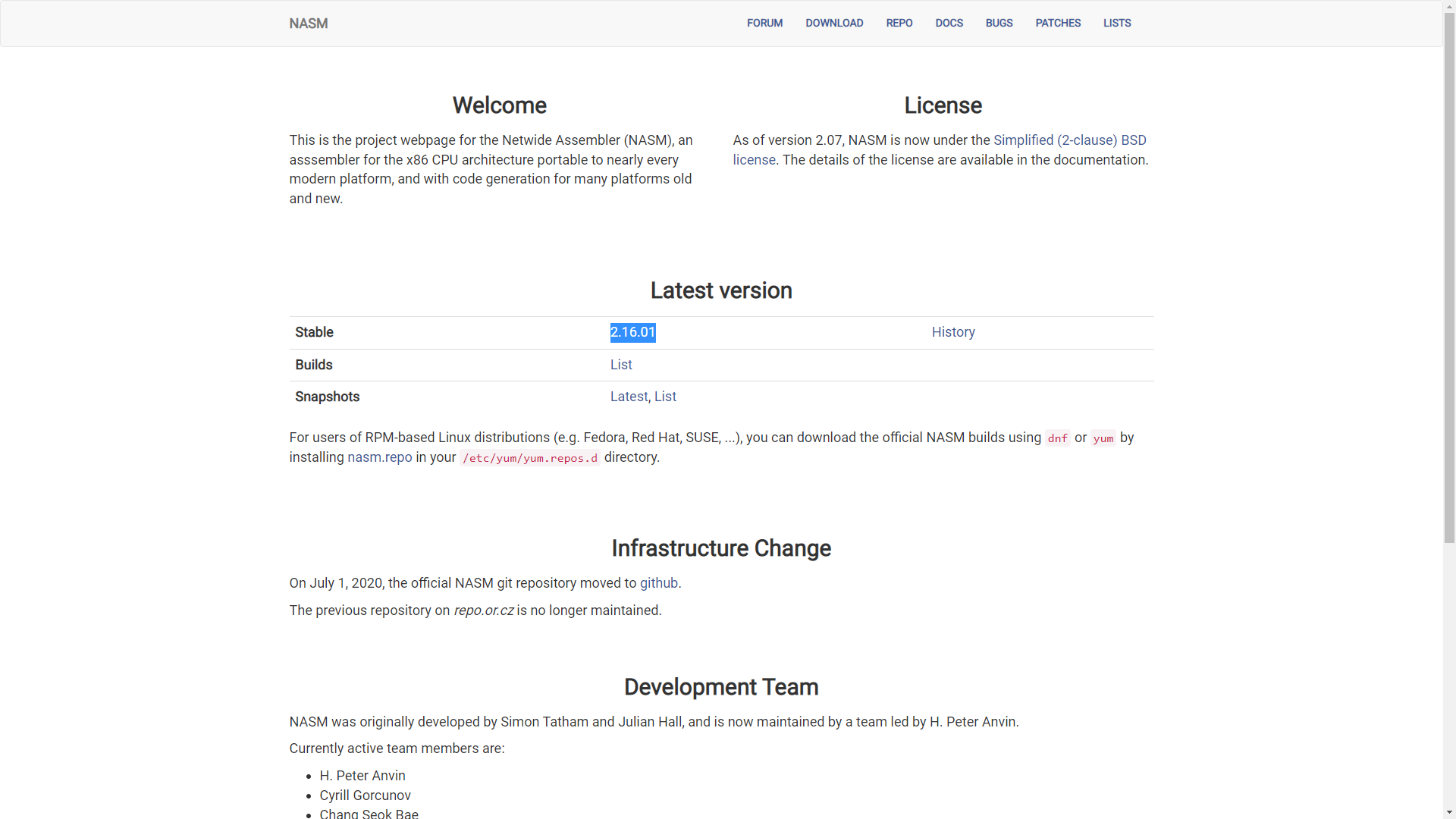Click the Snapshots row label
This screenshot has height=819, width=1456.
328,397
